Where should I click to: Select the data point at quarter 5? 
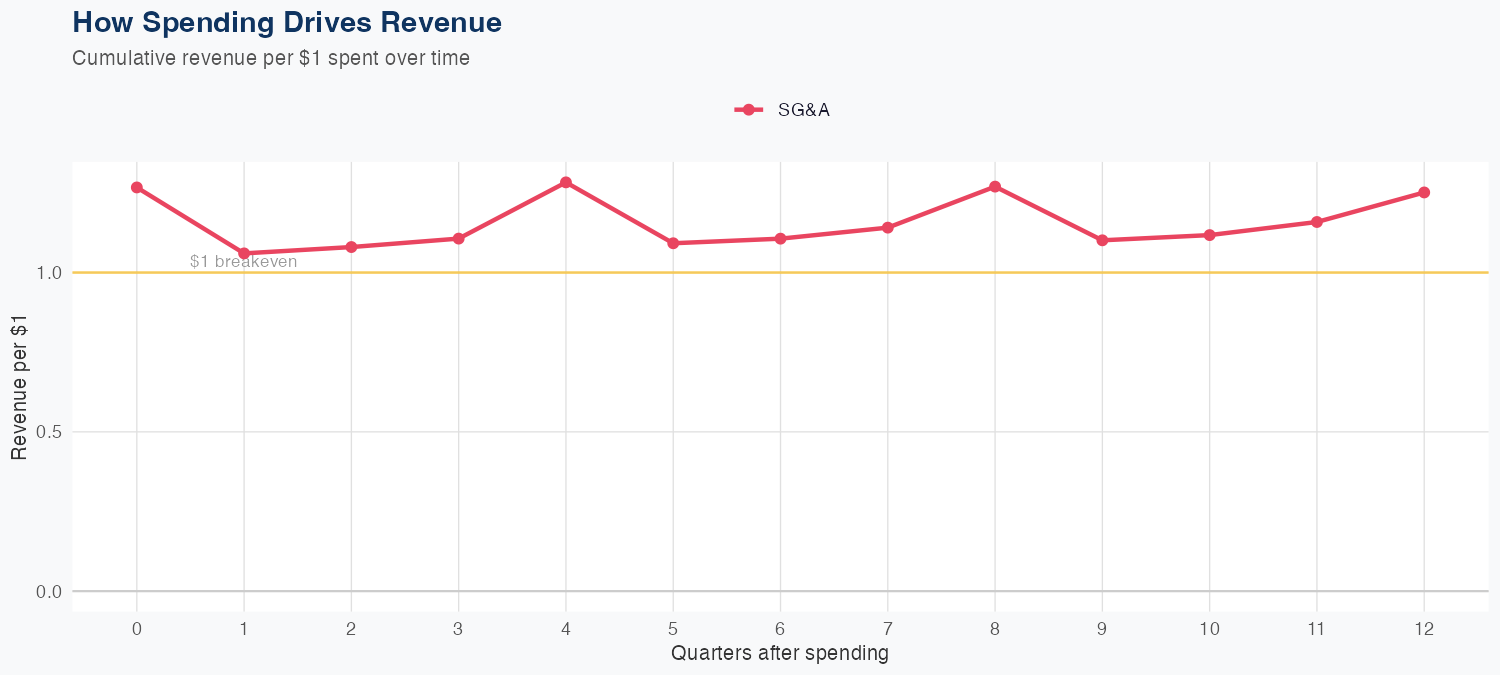pos(673,243)
